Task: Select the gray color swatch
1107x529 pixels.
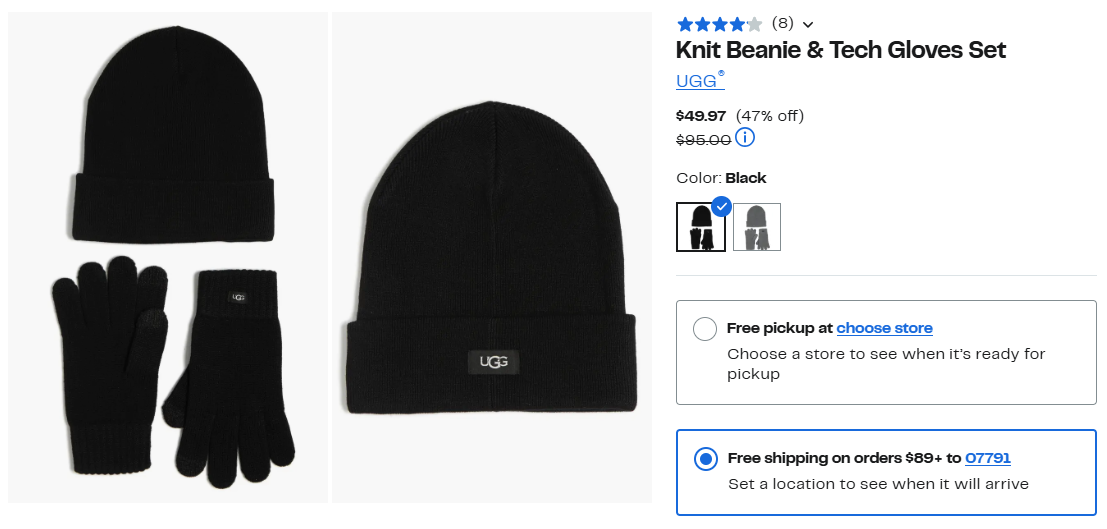Action: (757, 228)
